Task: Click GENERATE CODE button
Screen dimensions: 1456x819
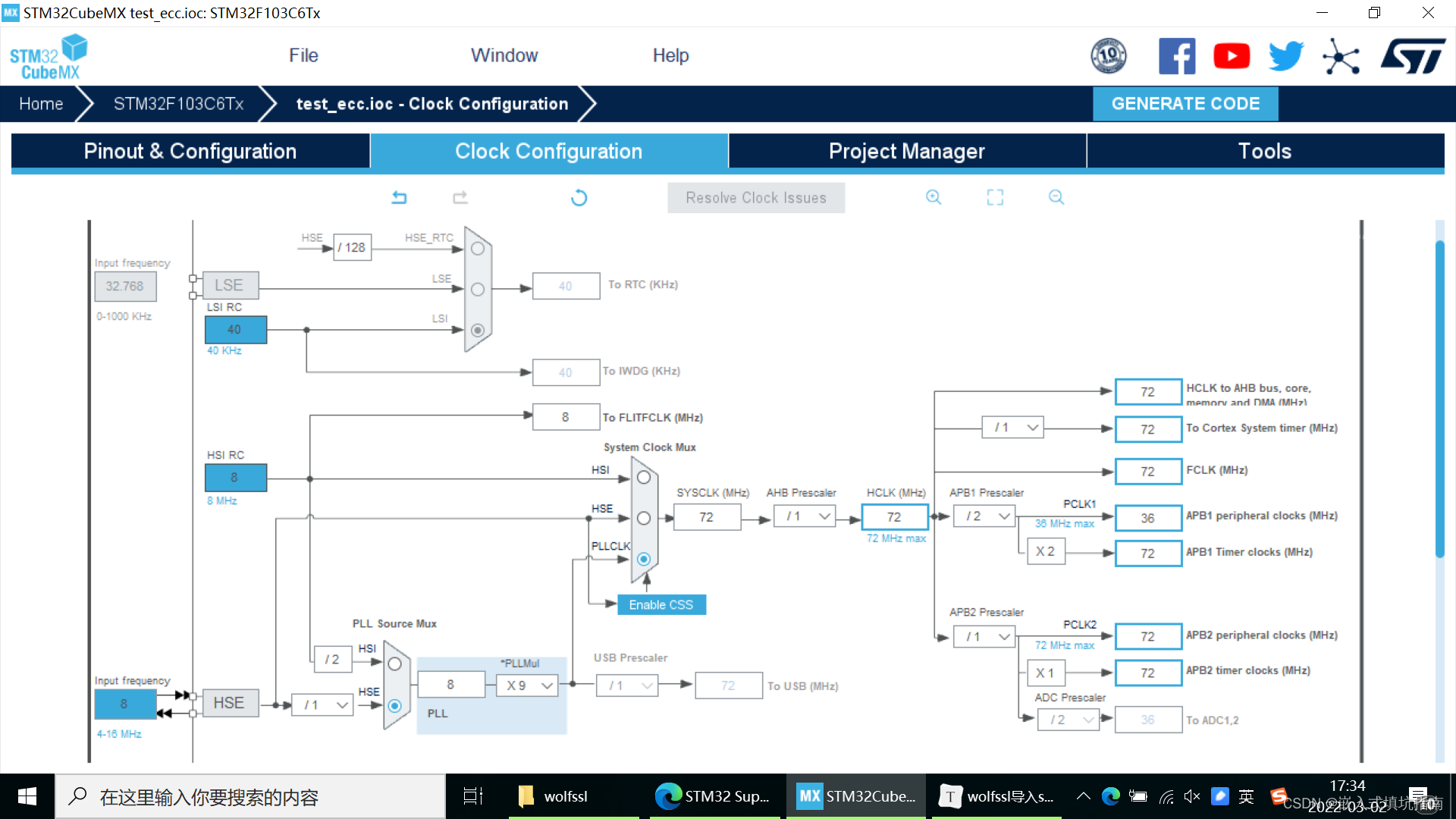Action: point(1187,103)
